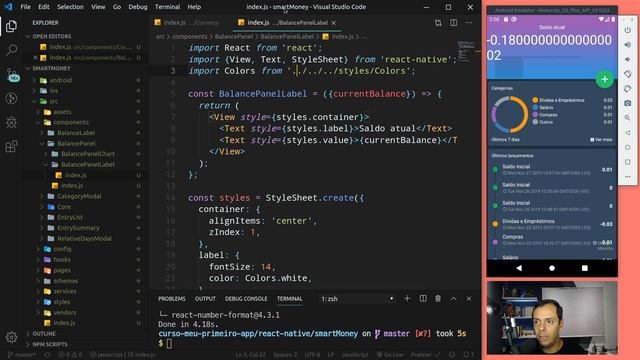Tap Android back button in navigation bar
The height and width of the screenshot is (360, 640).
tap(519, 268)
